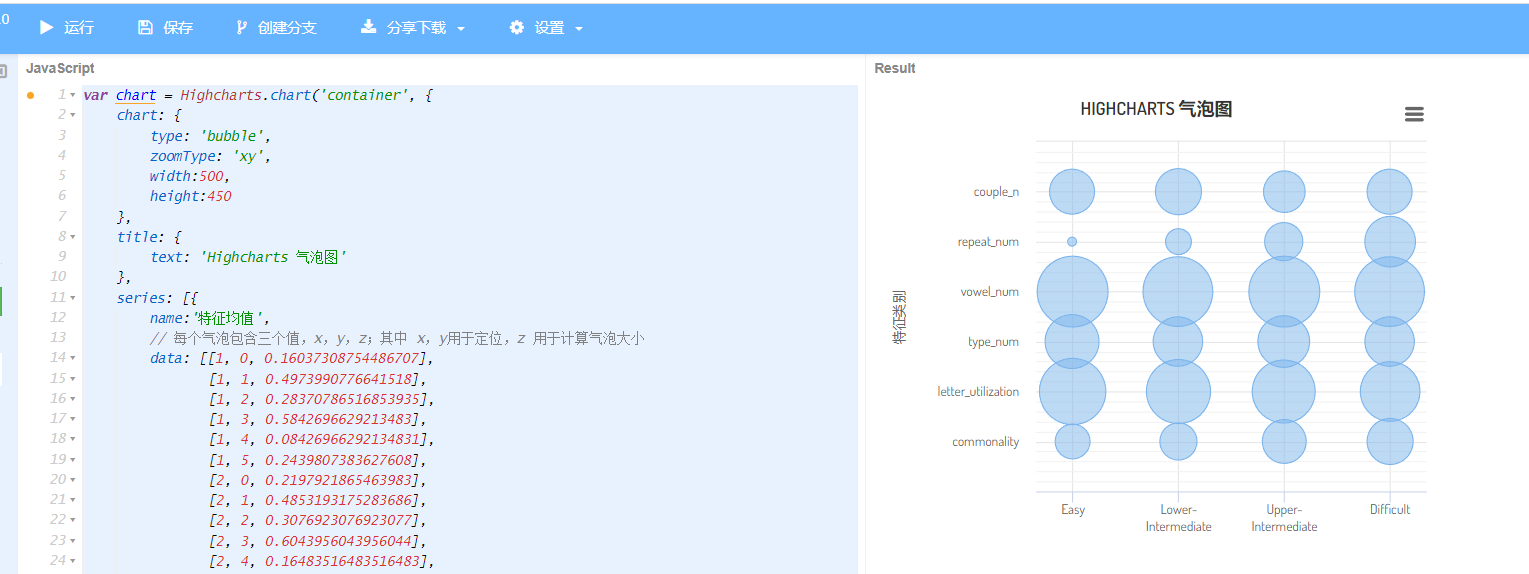
Task: Collapse the chart block at line 2
Action: (73, 115)
